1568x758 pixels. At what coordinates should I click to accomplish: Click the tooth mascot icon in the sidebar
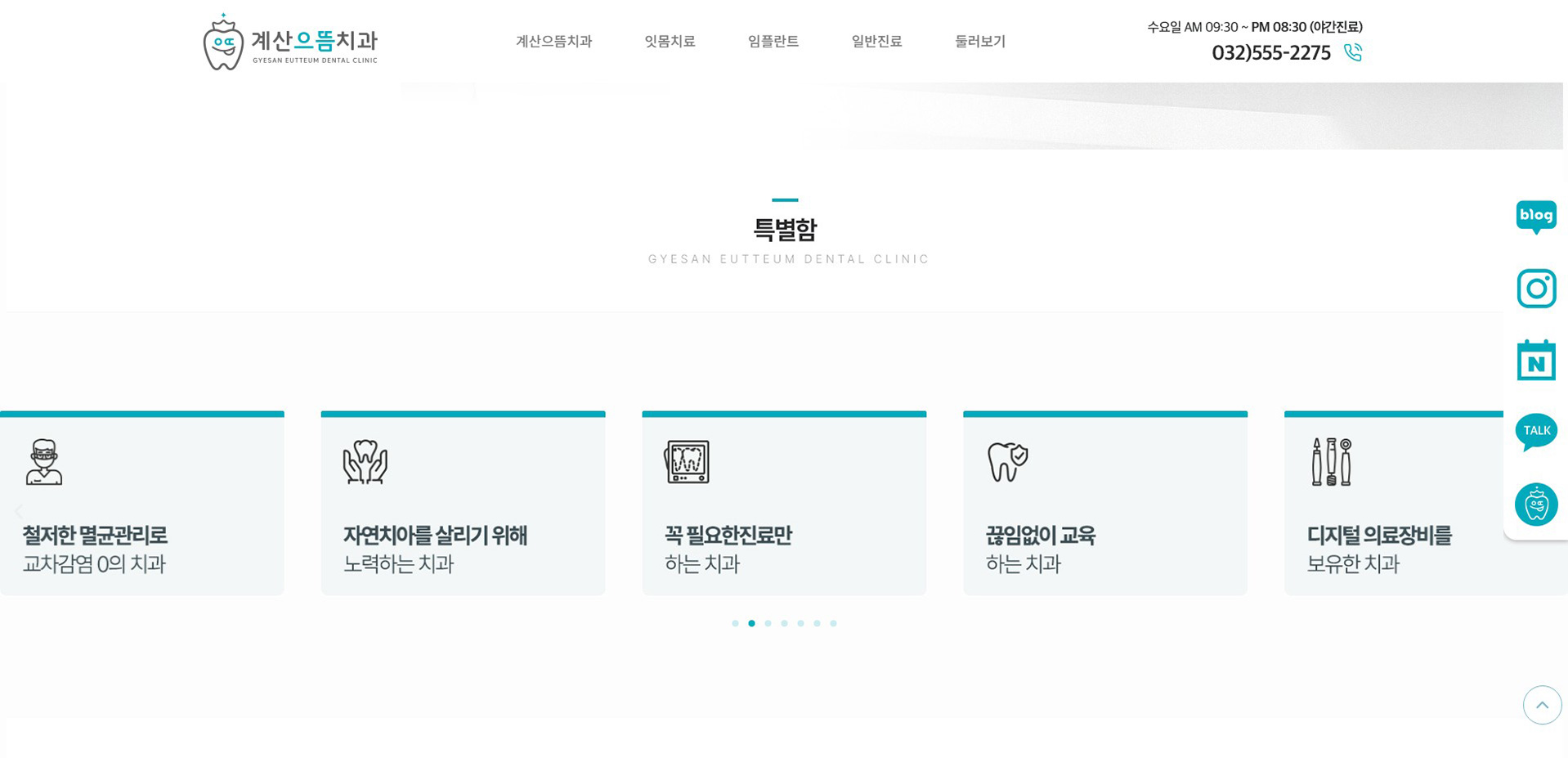pos(1536,505)
